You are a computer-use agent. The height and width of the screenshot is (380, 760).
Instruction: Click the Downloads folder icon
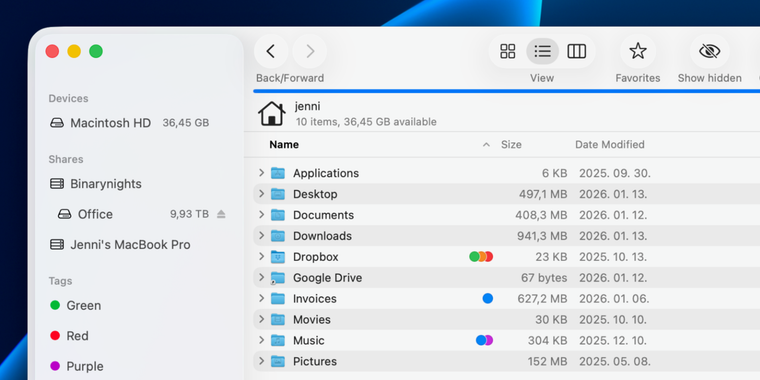278,236
